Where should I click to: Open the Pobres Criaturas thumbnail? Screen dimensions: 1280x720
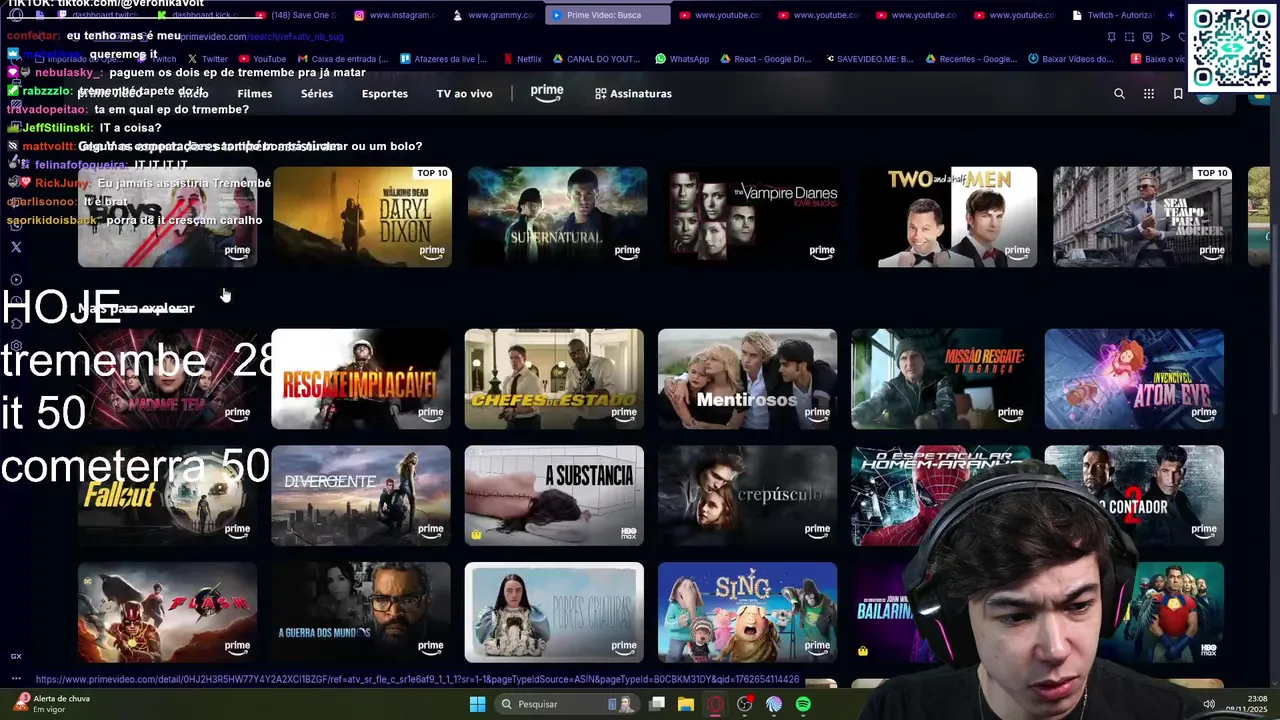[554, 612]
